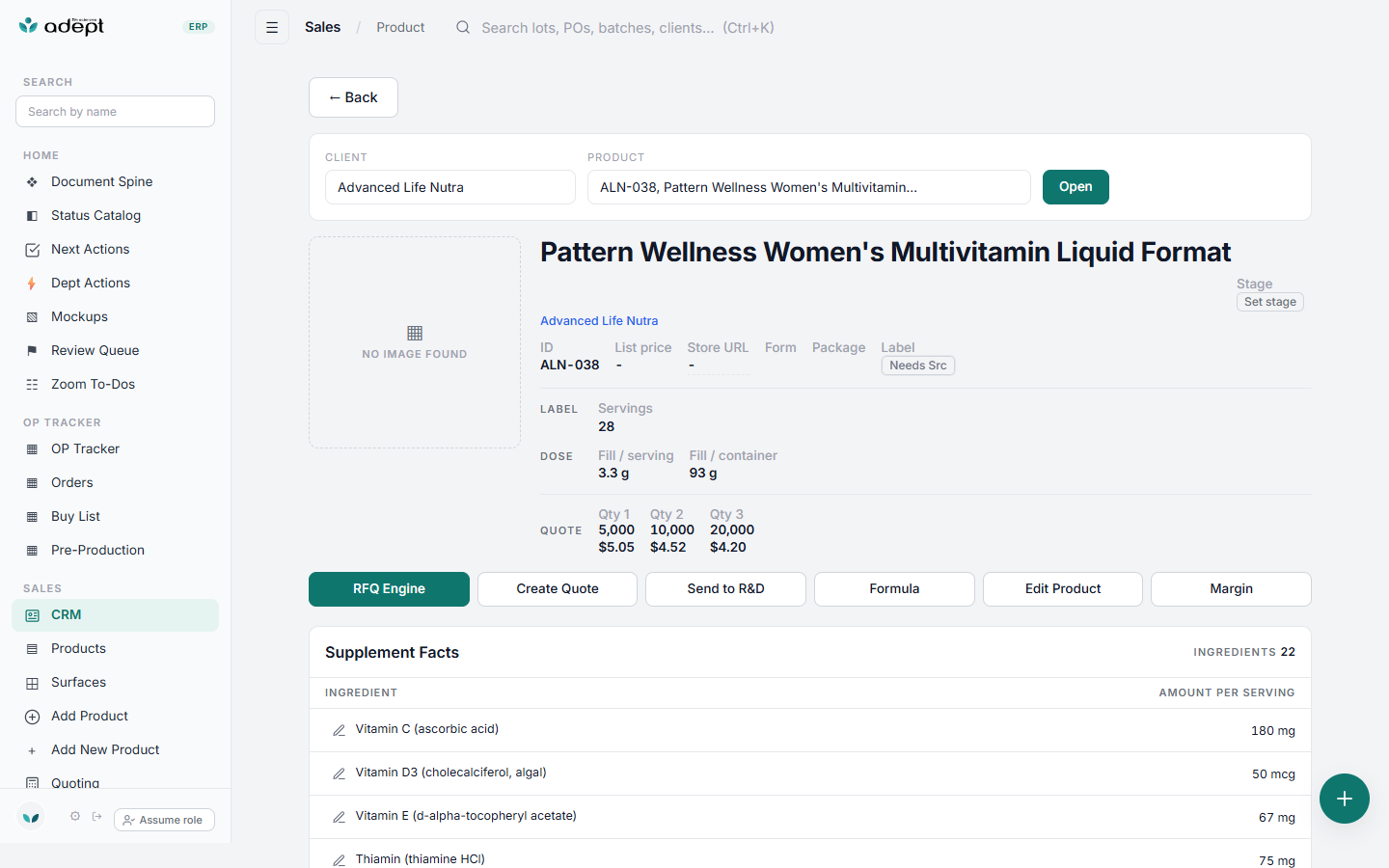Click the No Image Found placeholder
The height and width of the screenshot is (868, 1389).
[x=415, y=342]
